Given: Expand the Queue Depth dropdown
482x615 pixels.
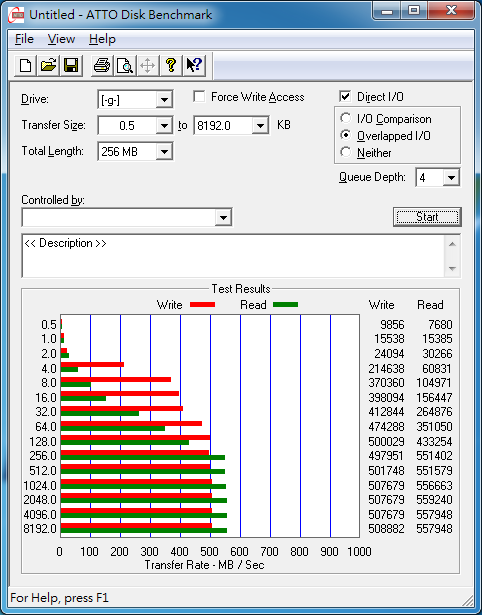Looking at the screenshot, I should (x=451, y=178).
